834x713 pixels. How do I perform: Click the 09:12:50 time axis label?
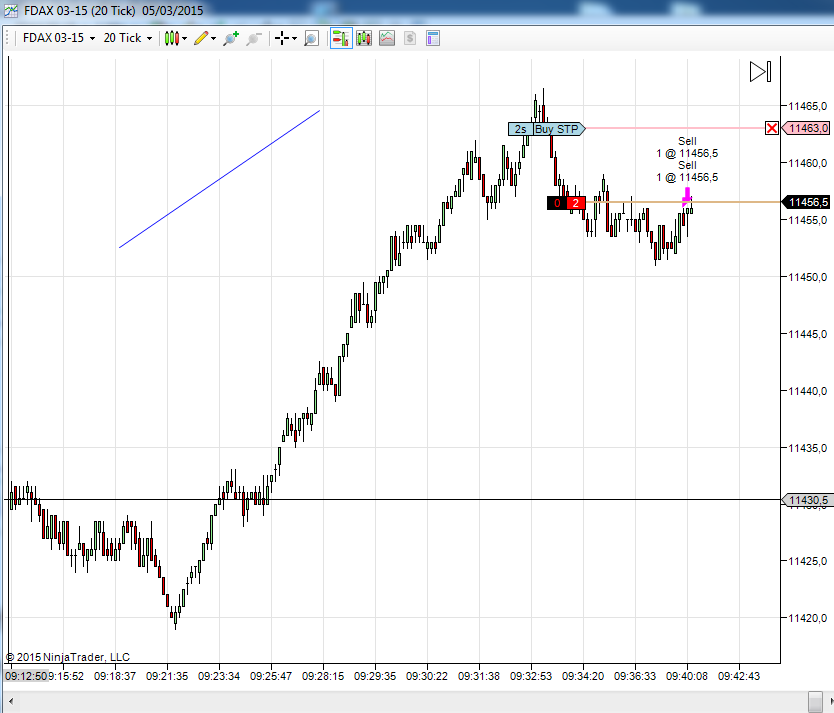[x=26, y=676]
